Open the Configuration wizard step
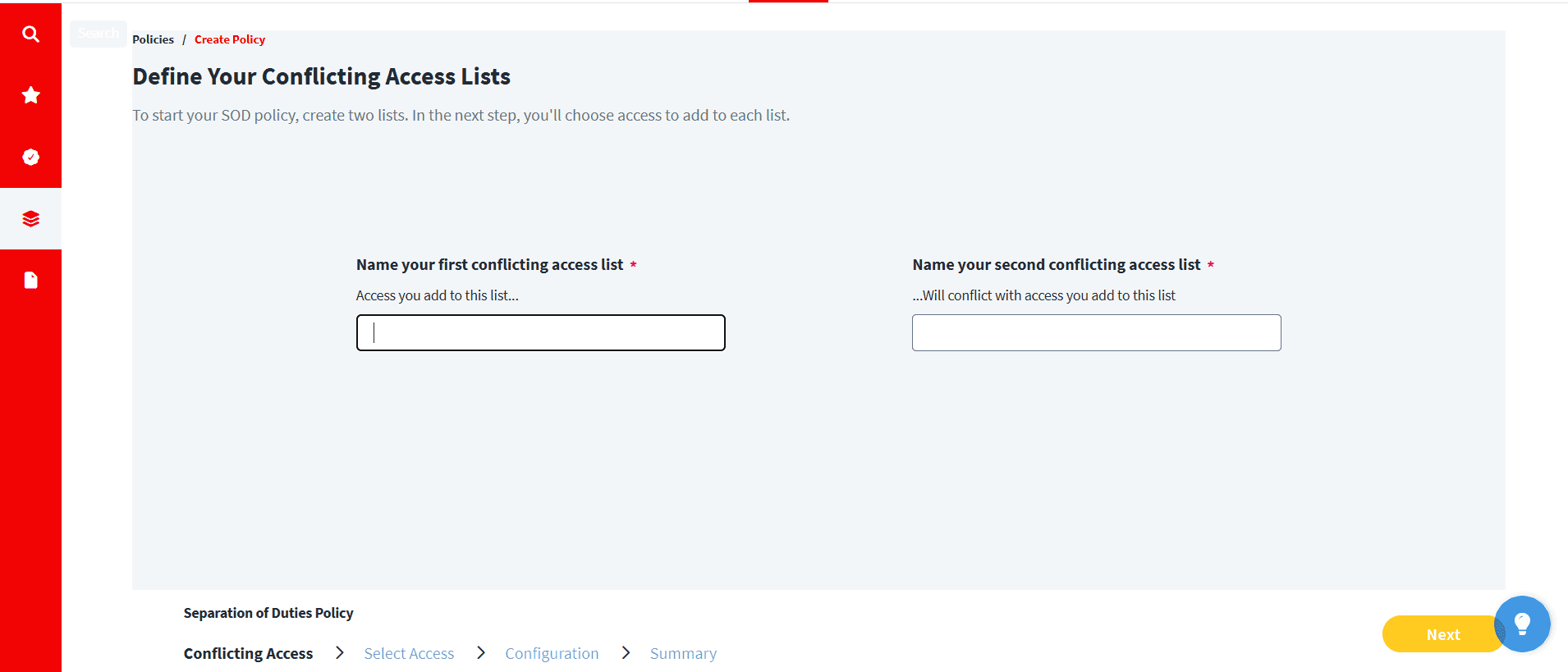Viewport: 1568px width, 672px height. coord(552,653)
